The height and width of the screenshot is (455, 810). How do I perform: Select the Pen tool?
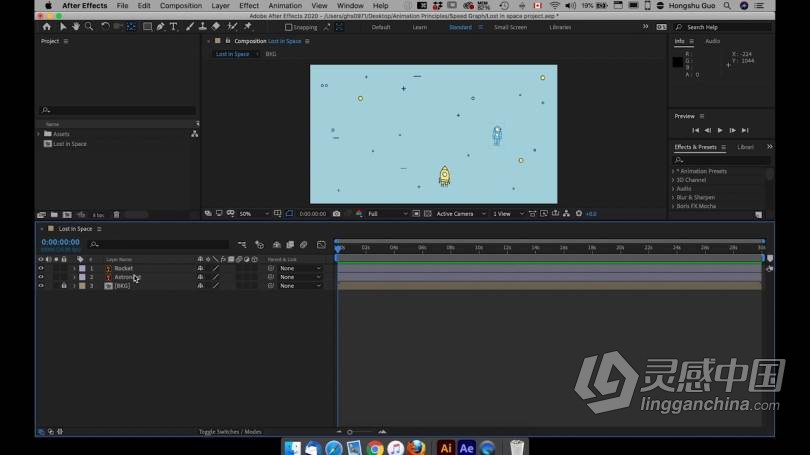pyautogui.click(x=161, y=27)
